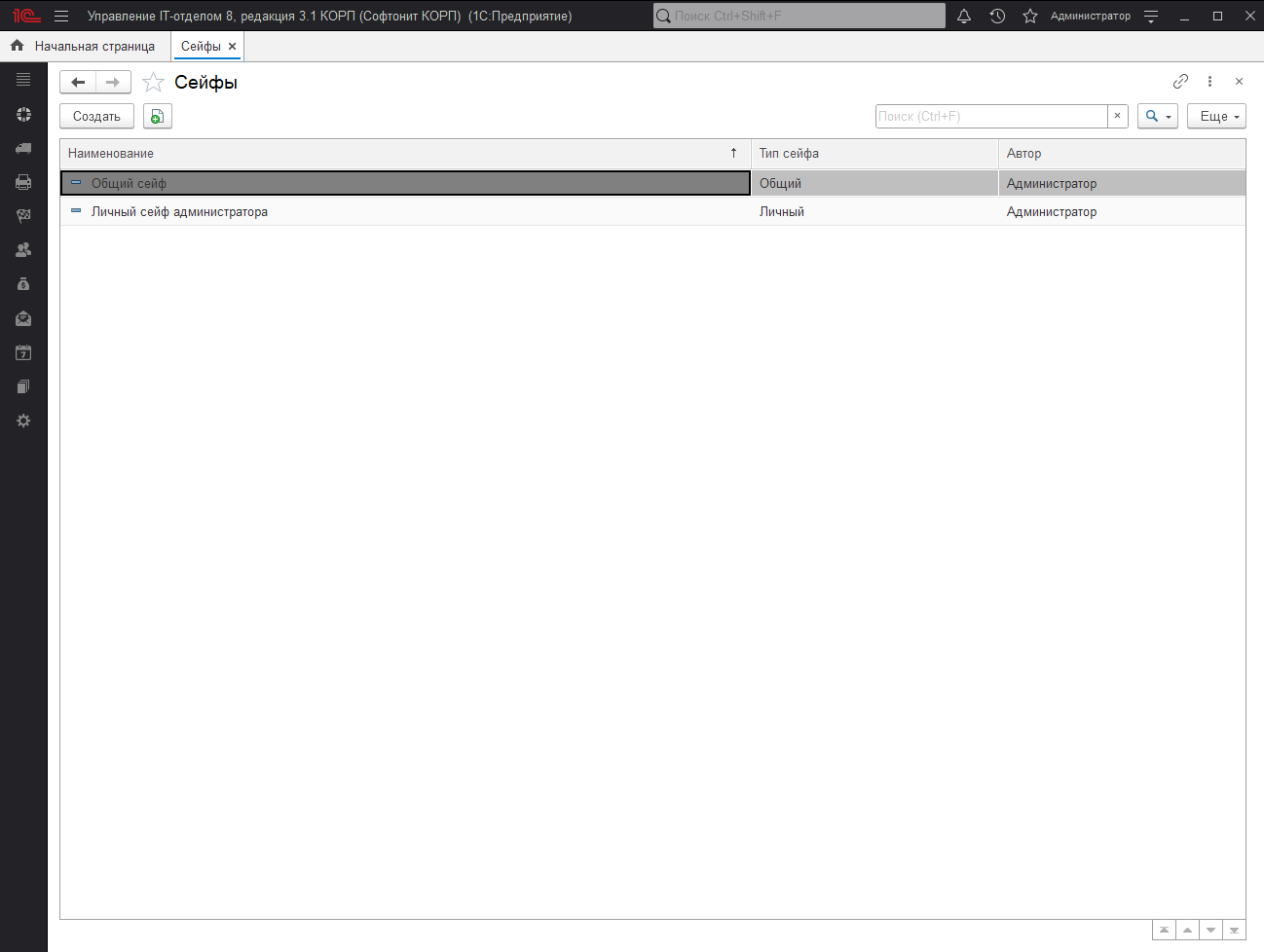The image size is (1264, 952).
Task: Click the Создать button
Action: point(96,117)
